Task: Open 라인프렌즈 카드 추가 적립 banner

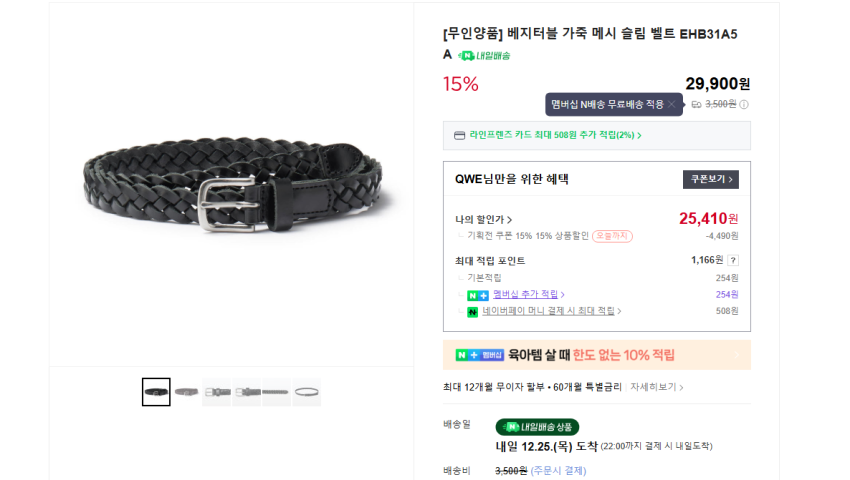Action: 597,136
